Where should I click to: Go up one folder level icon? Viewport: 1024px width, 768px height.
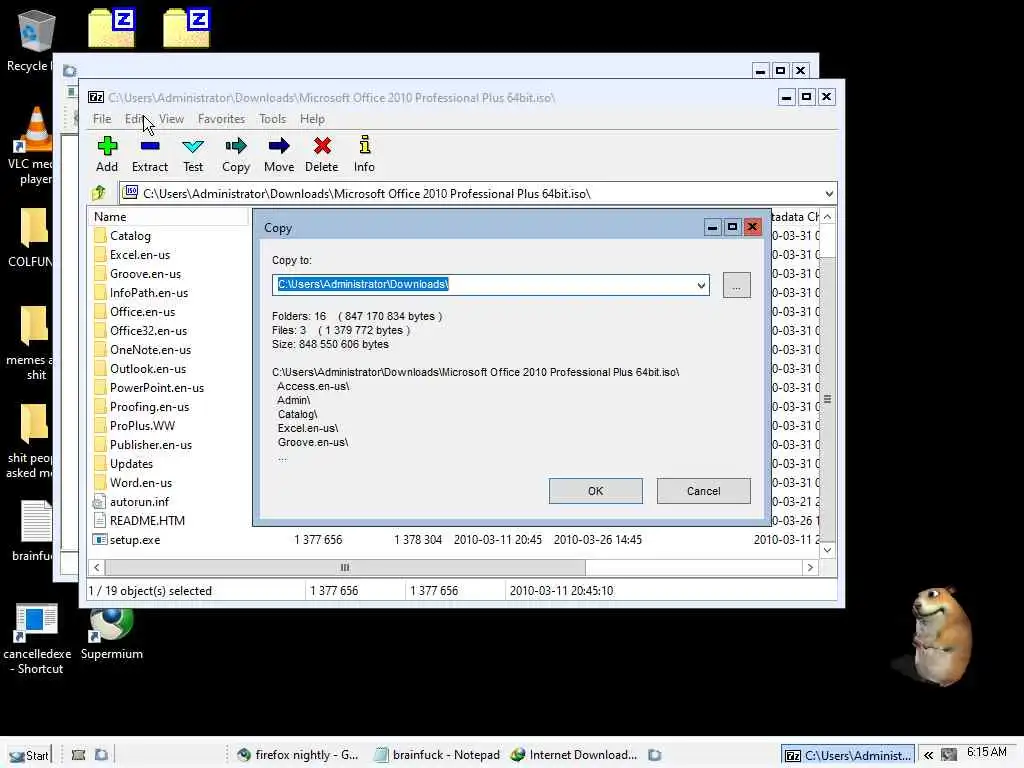[99, 193]
